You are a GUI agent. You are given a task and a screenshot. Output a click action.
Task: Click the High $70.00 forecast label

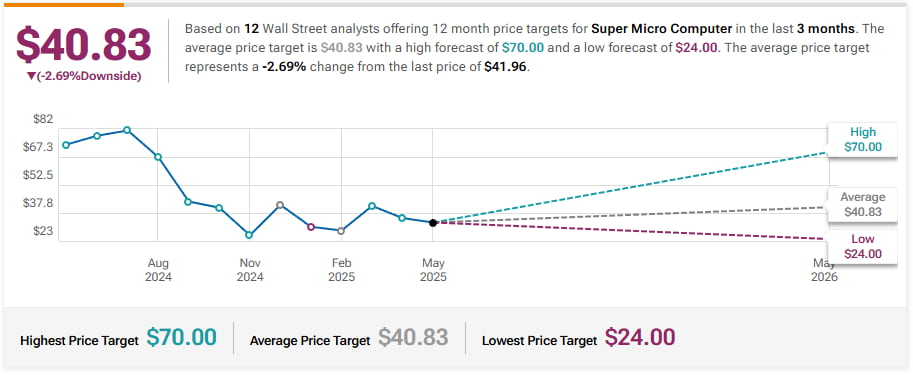(x=863, y=140)
